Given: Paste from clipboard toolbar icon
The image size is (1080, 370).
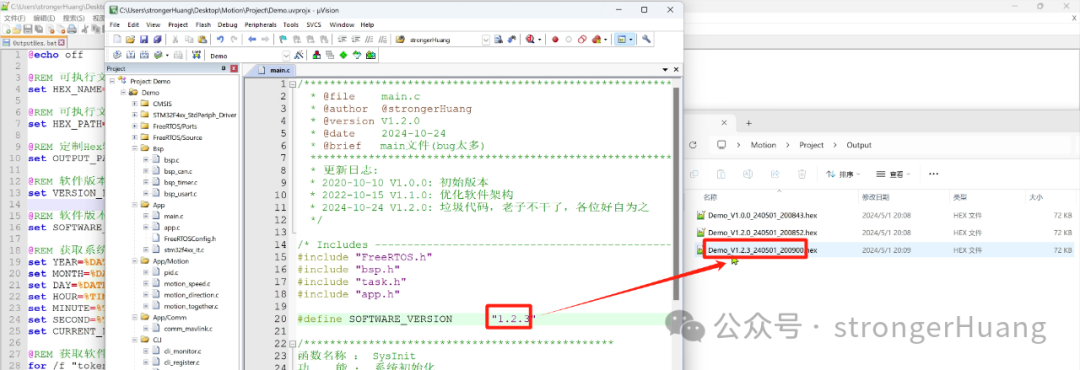Looking at the screenshot, I should [202, 39].
